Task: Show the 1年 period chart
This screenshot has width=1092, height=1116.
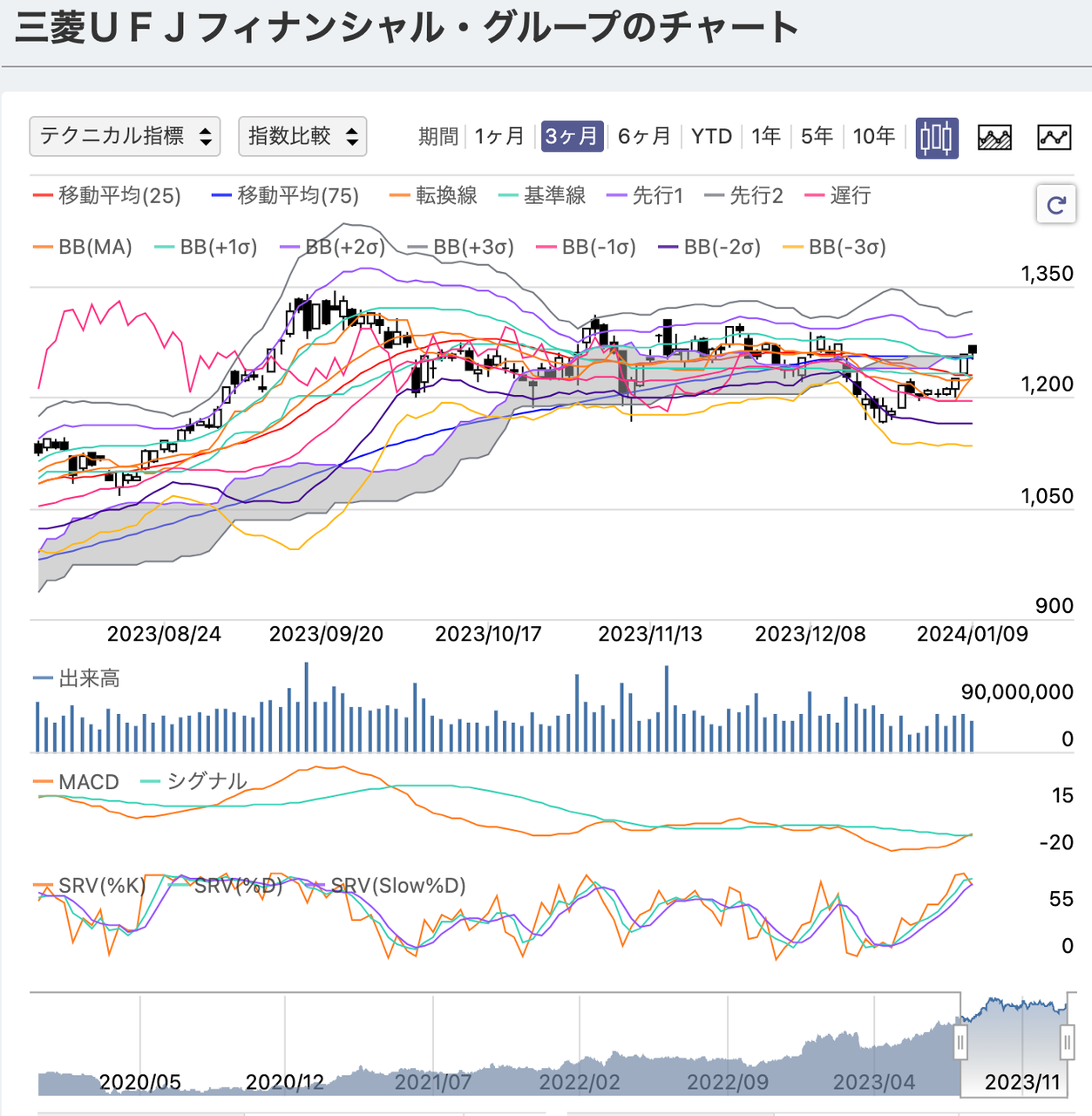Action: [766, 137]
